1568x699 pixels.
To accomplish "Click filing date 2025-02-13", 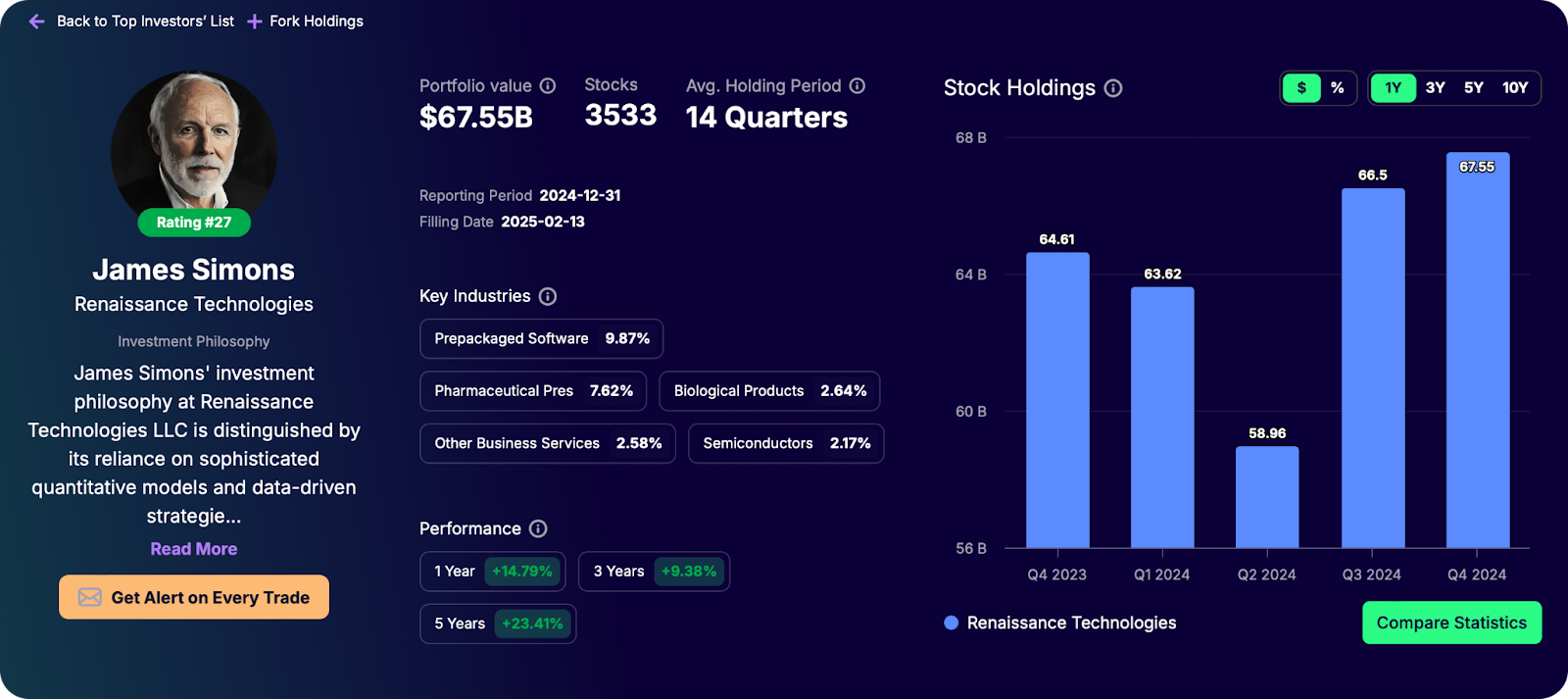I will [543, 222].
